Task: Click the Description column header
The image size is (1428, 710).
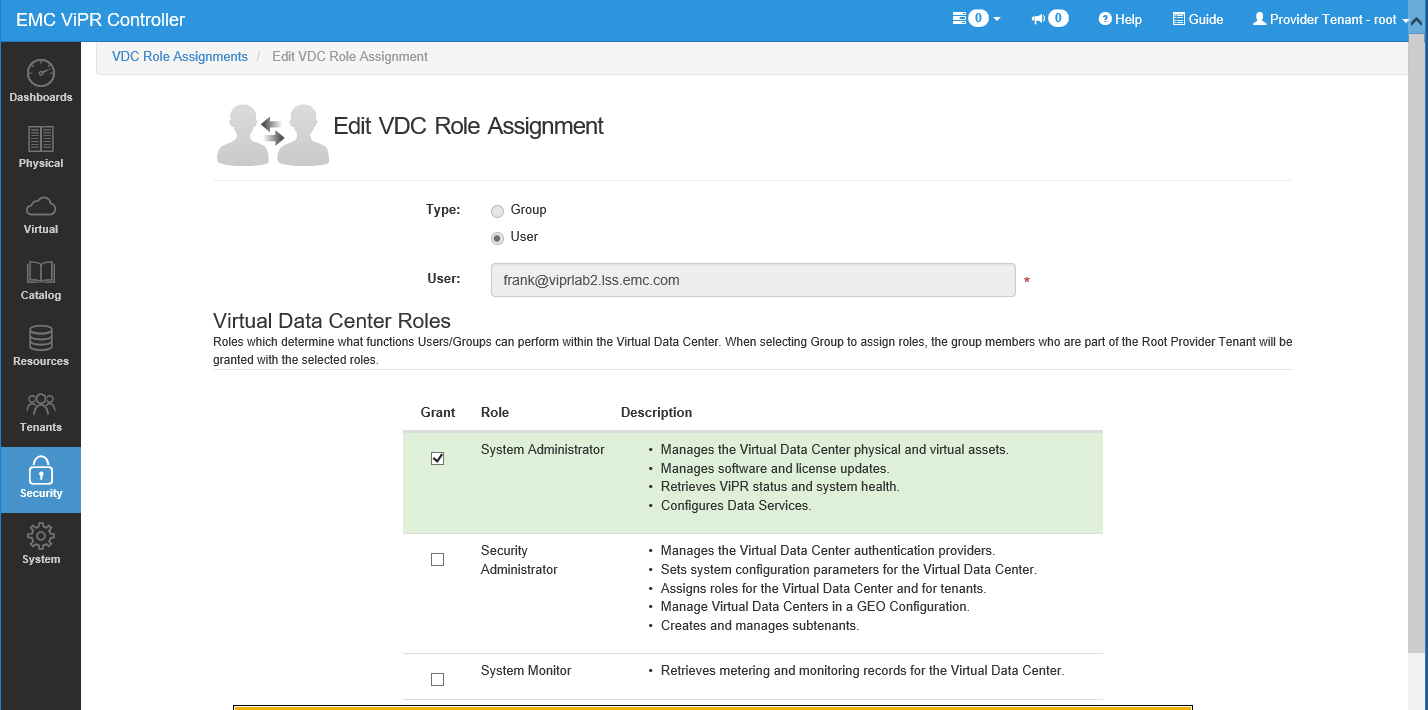Action: click(656, 412)
